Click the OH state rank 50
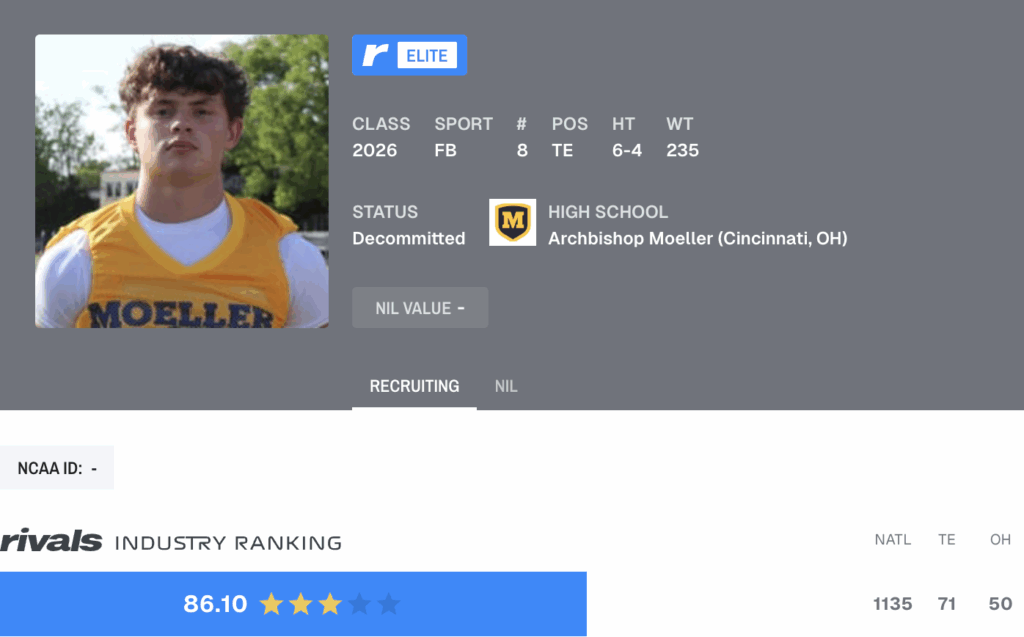This screenshot has width=1024, height=637. click(1000, 604)
